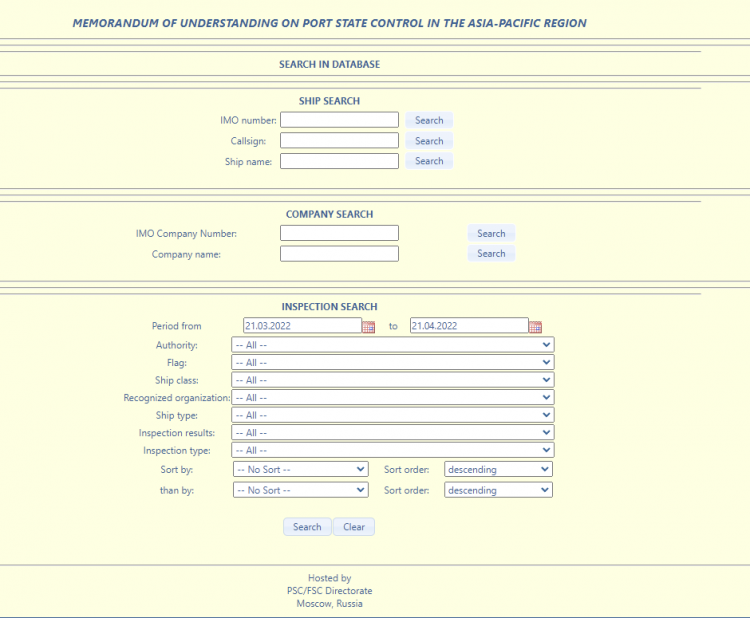Open the Period from calendar picker
The image size is (750, 618).
pos(368,327)
